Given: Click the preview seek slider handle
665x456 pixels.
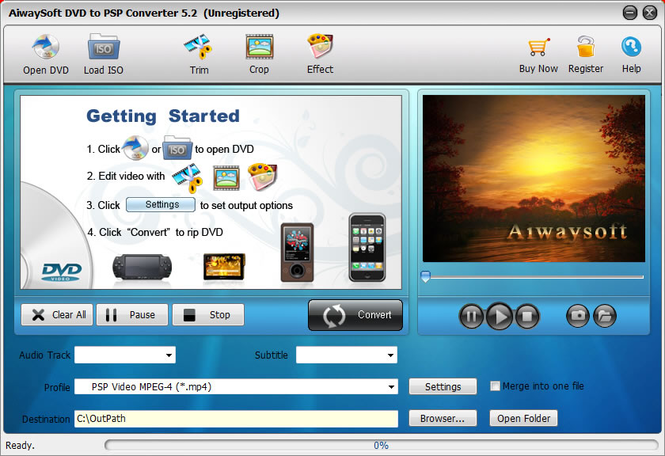Looking at the screenshot, I should 425,277.
